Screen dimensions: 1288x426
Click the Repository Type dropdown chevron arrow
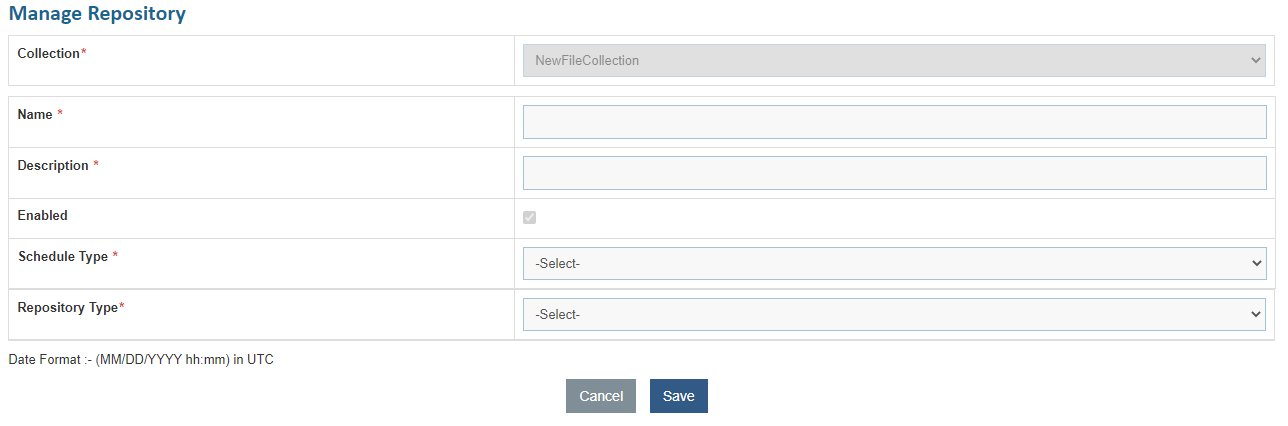point(1257,314)
